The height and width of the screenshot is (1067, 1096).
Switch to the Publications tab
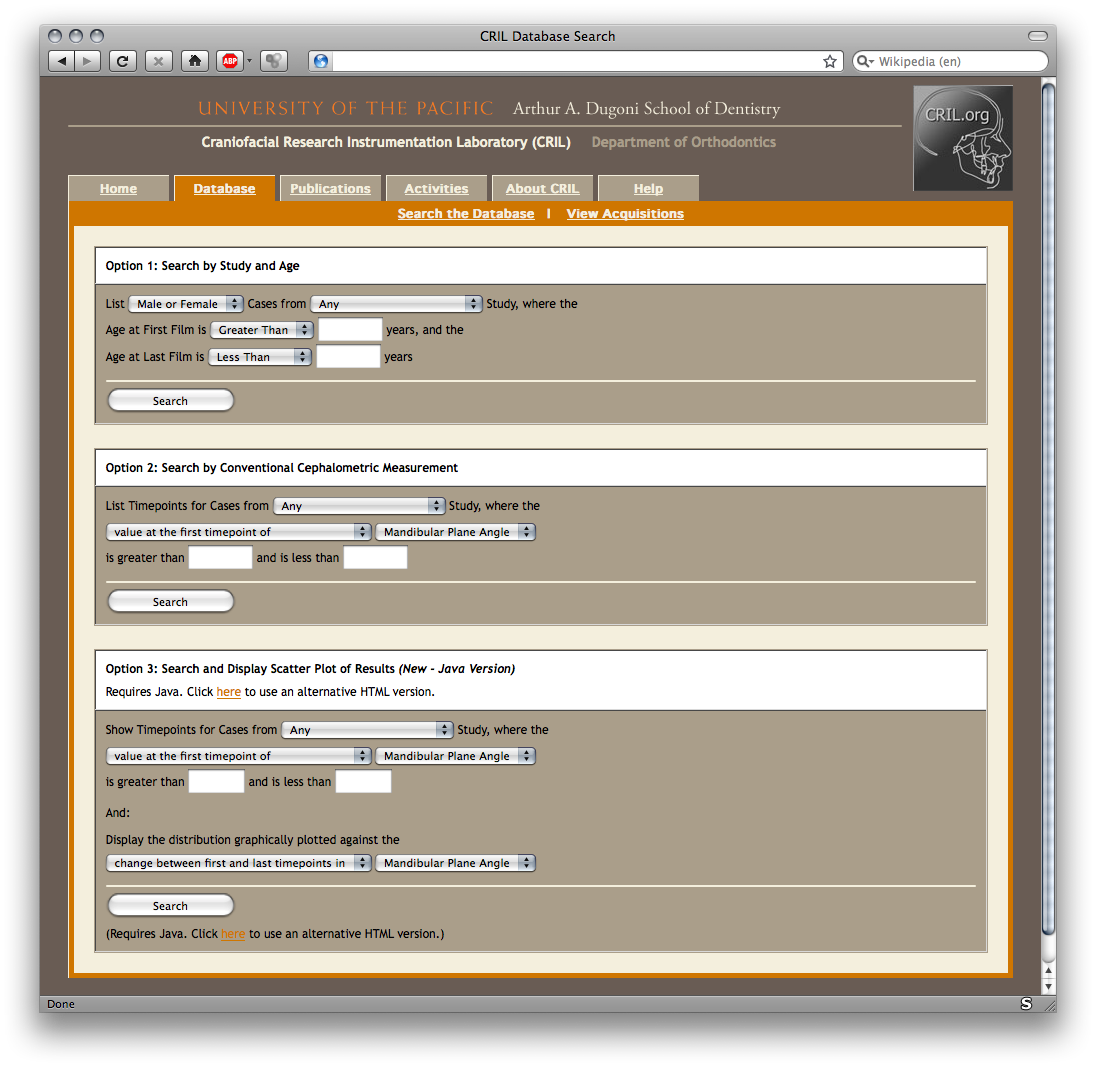click(330, 189)
